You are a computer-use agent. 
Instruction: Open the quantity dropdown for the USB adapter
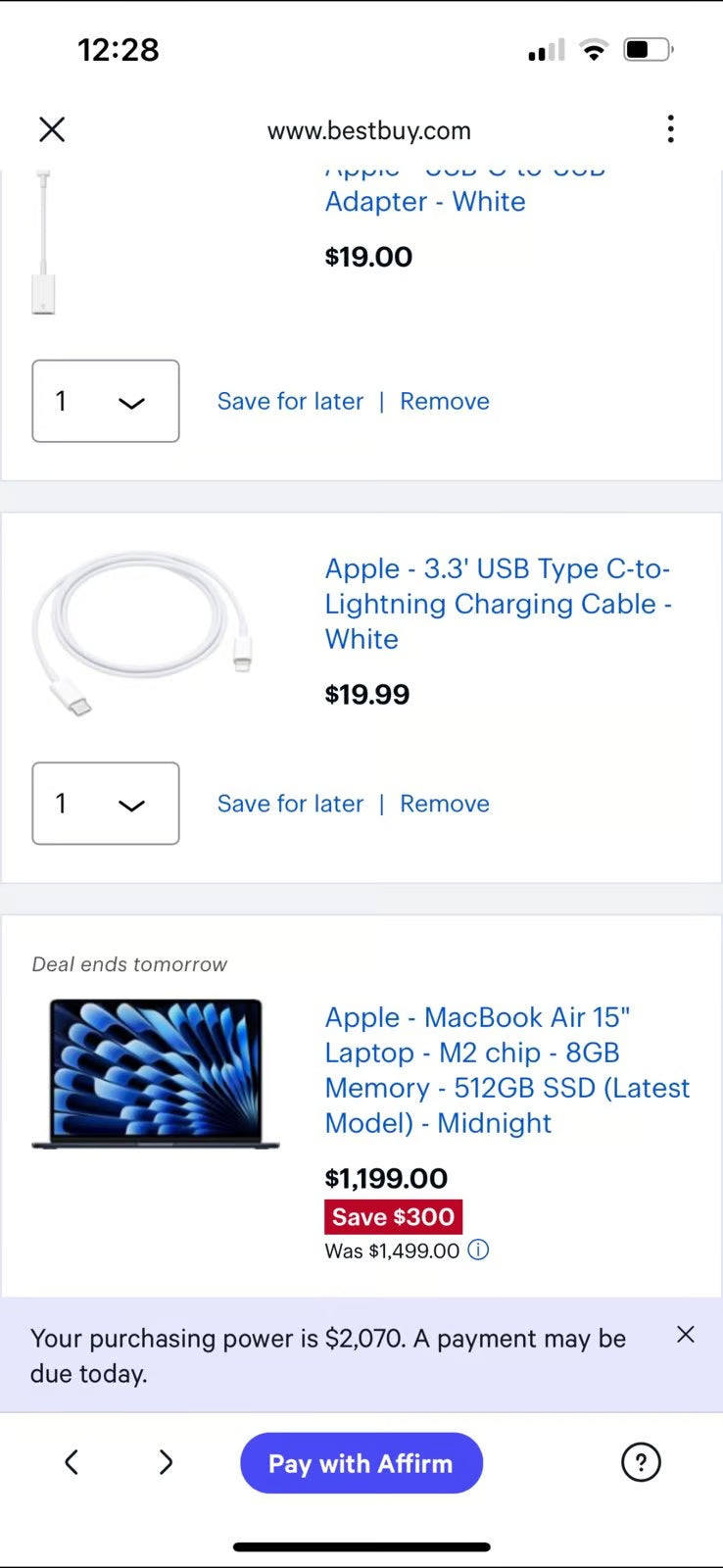pyautogui.click(x=105, y=401)
